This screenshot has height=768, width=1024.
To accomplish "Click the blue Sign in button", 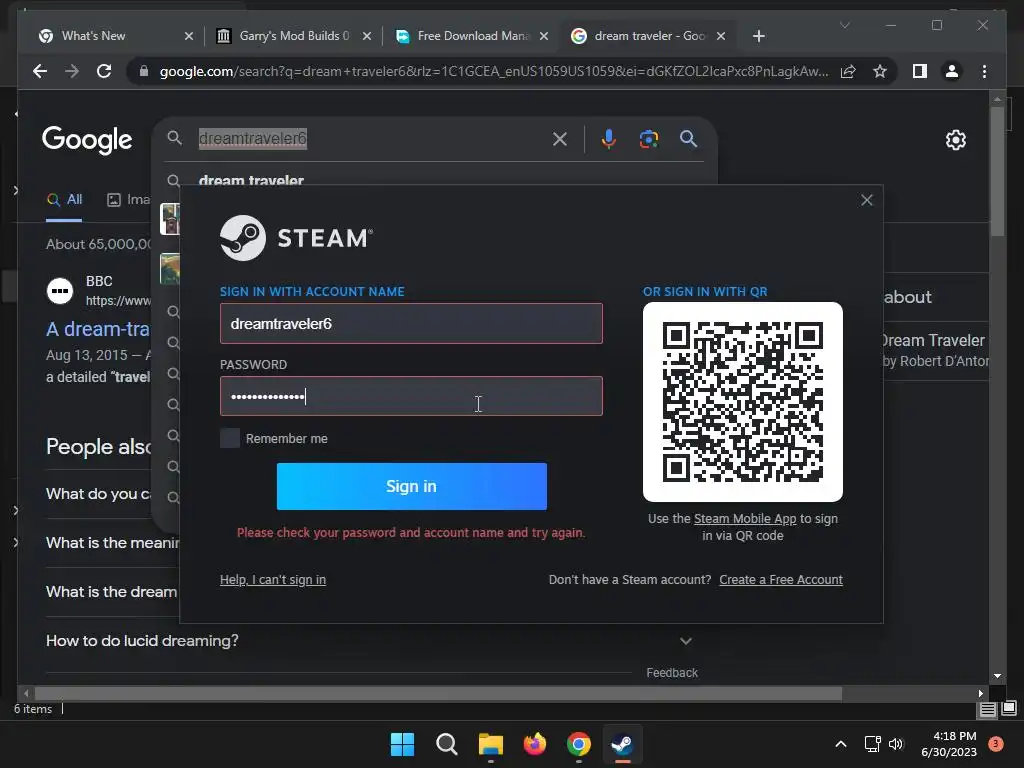I will pyautogui.click(x=411, y=487).
